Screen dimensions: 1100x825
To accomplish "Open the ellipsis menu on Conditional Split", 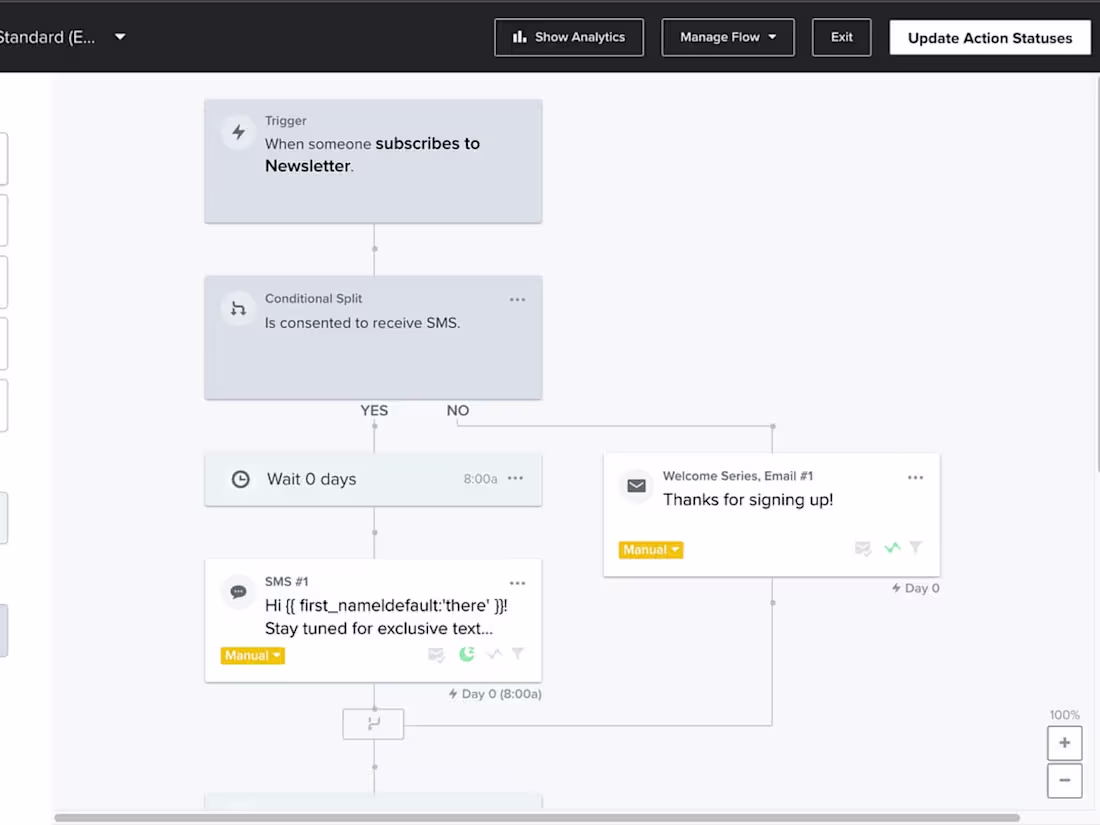I will click(517, 299).
